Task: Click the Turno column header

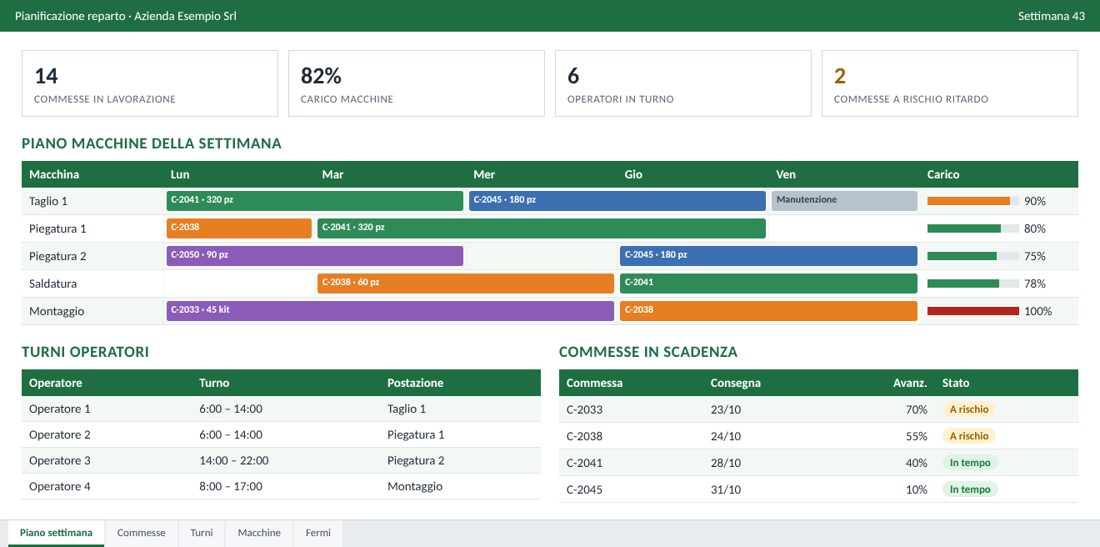Action: point(214,383)
